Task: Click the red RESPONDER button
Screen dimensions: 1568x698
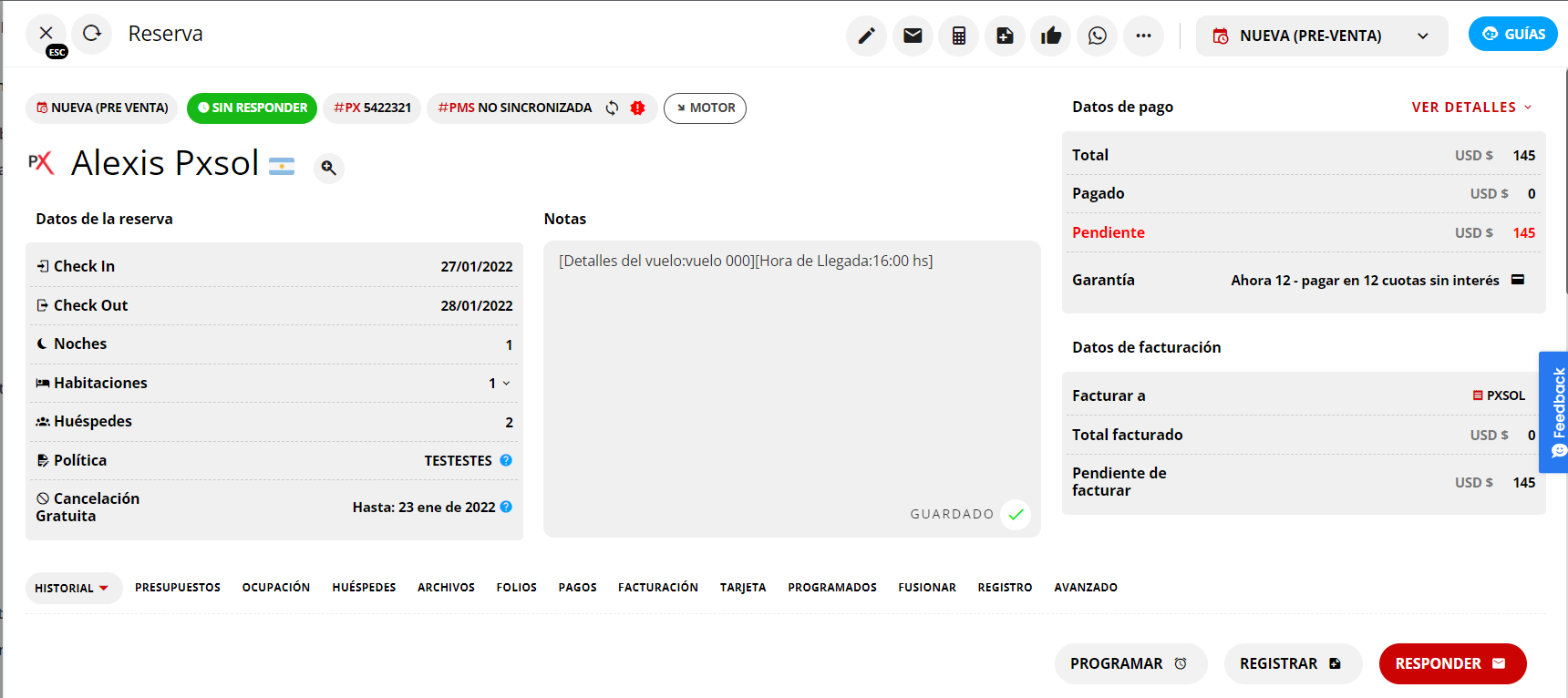Action: [1451, 663]
